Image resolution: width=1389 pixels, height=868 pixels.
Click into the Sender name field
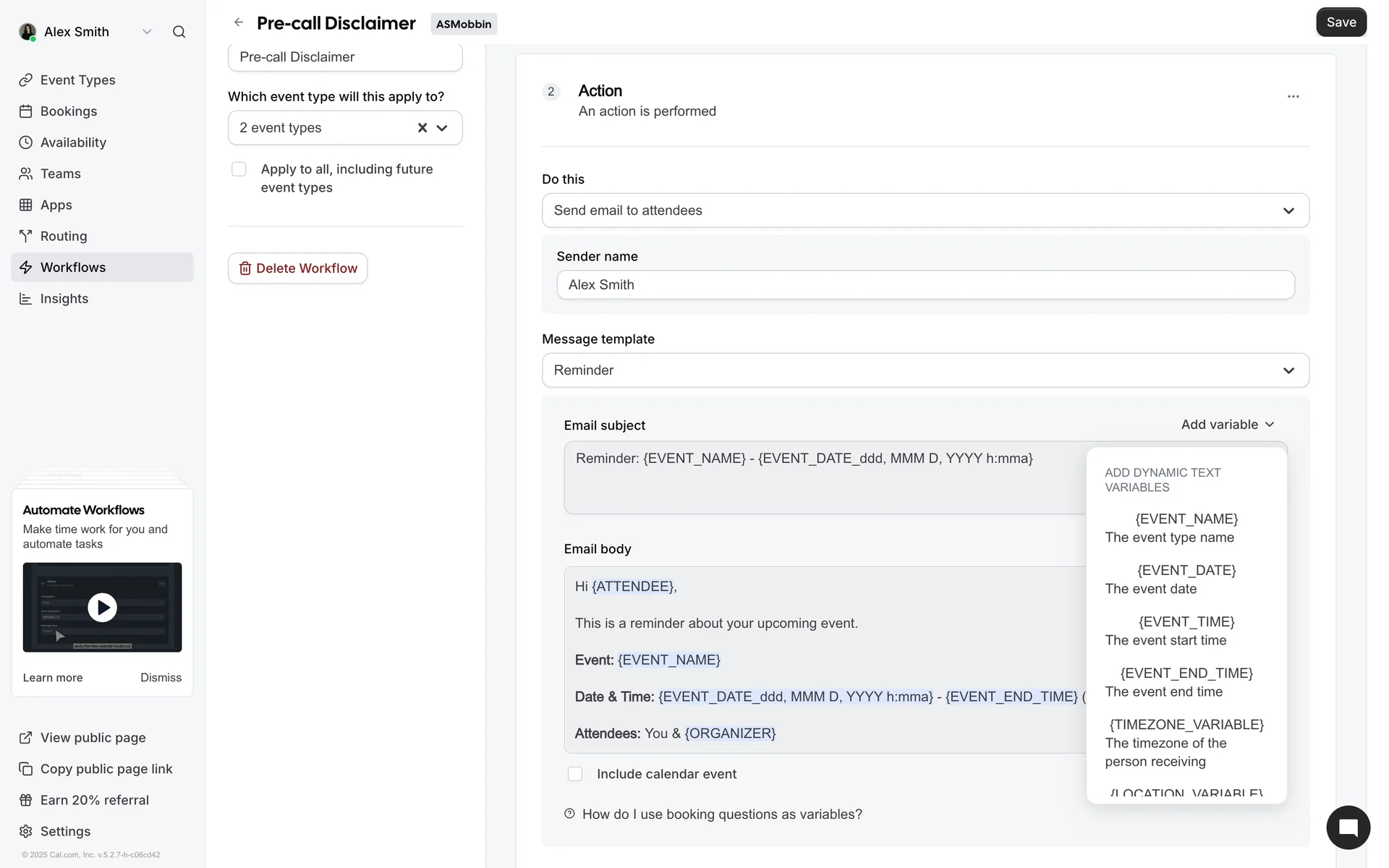925,285
